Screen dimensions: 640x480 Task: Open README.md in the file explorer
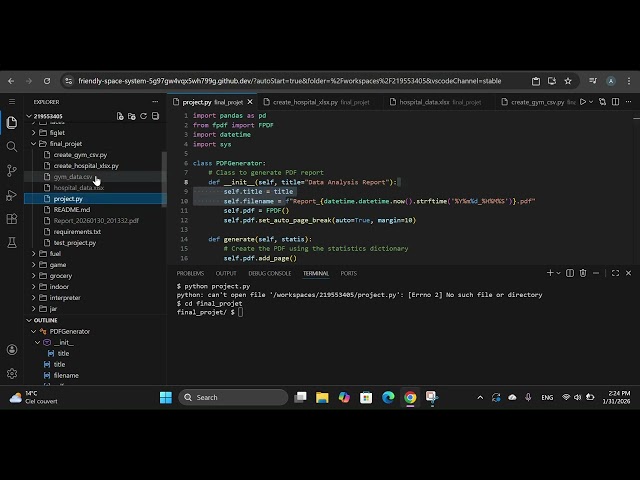[x=72, y=210]
